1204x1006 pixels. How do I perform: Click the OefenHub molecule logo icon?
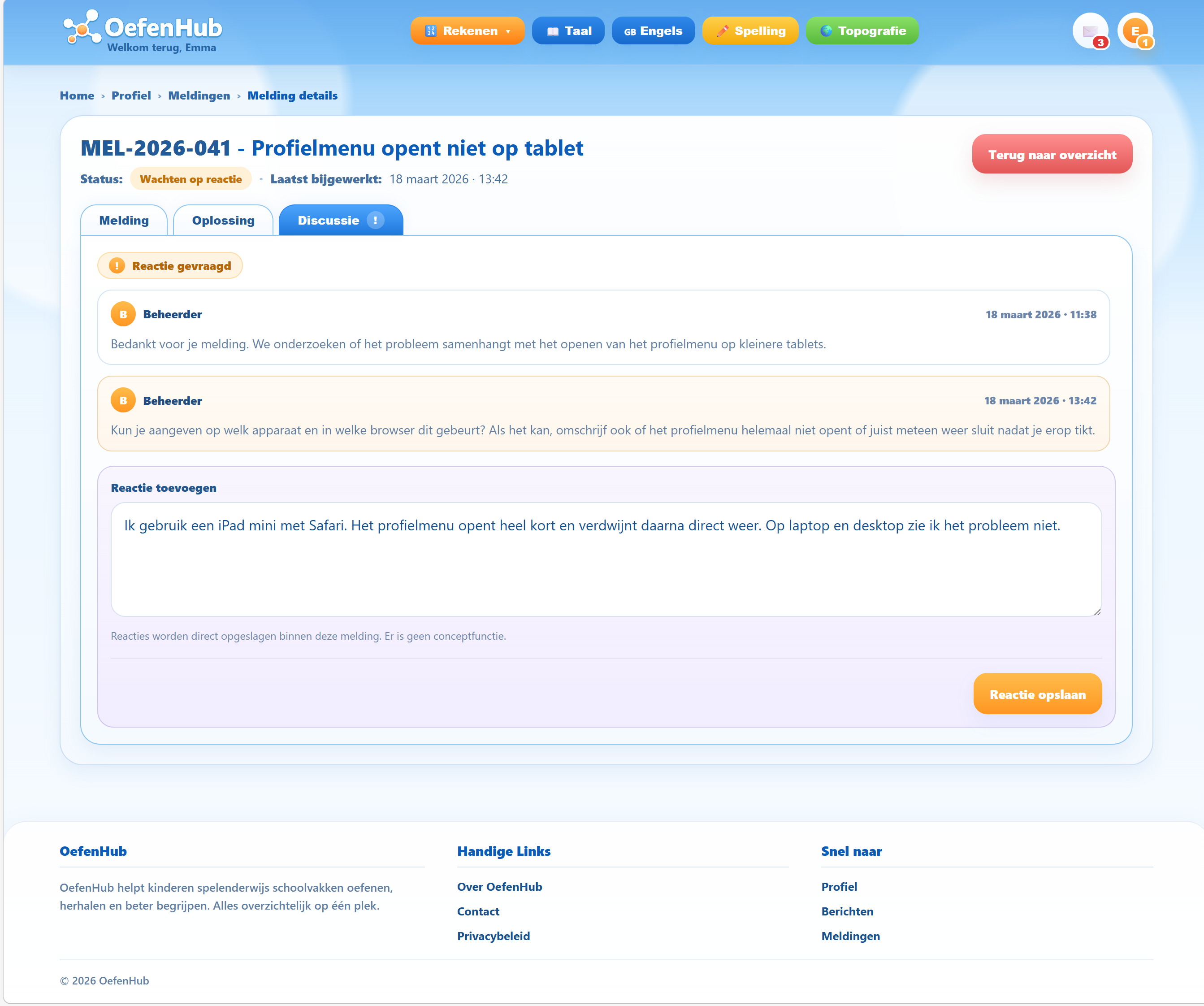click(x=82, y=27)
